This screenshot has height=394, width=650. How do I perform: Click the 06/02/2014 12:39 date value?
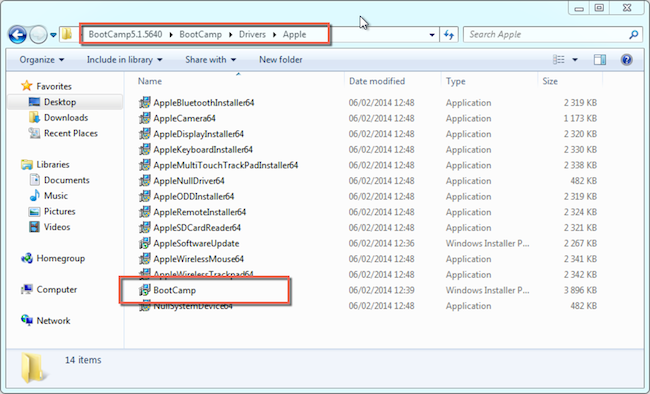click(x=381, y=290)
